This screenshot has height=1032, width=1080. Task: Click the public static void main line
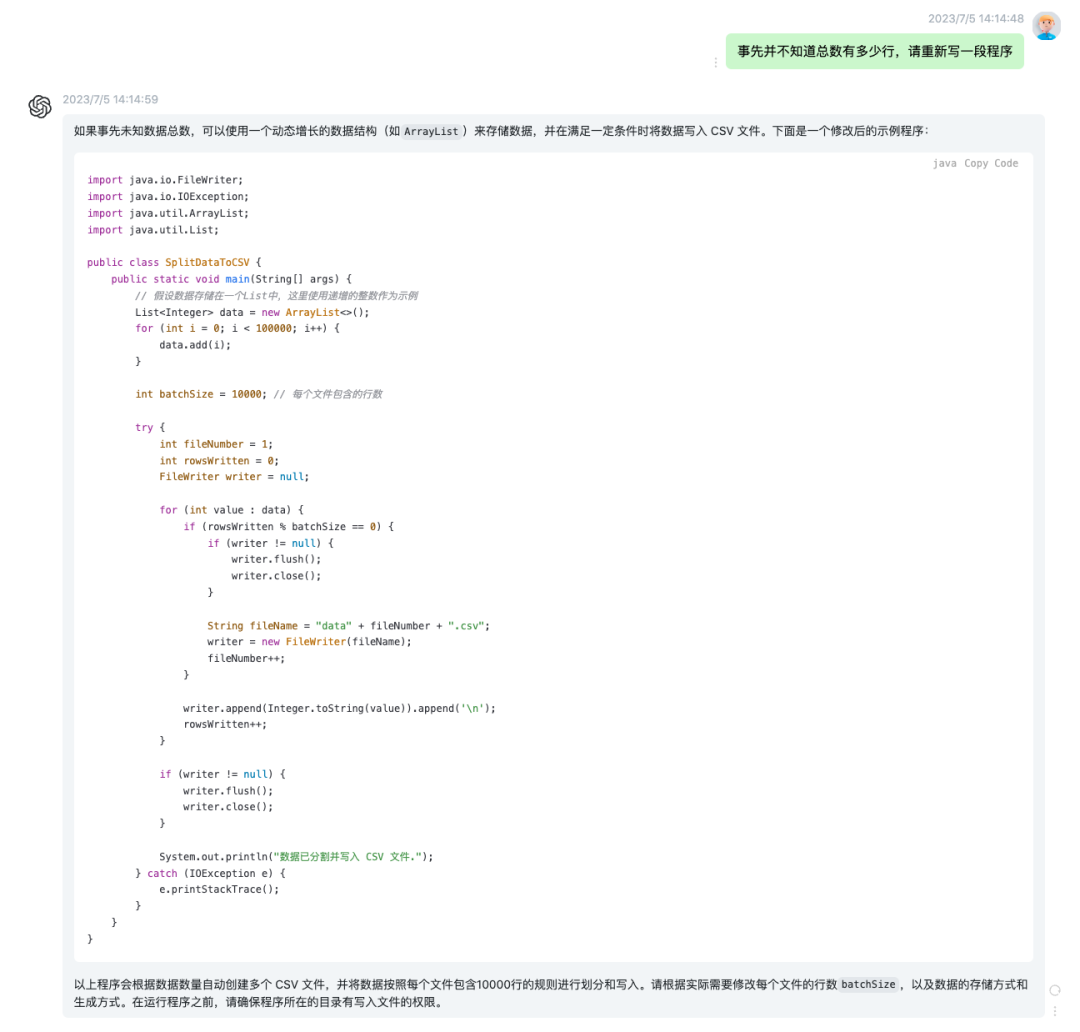click(231, 279)
